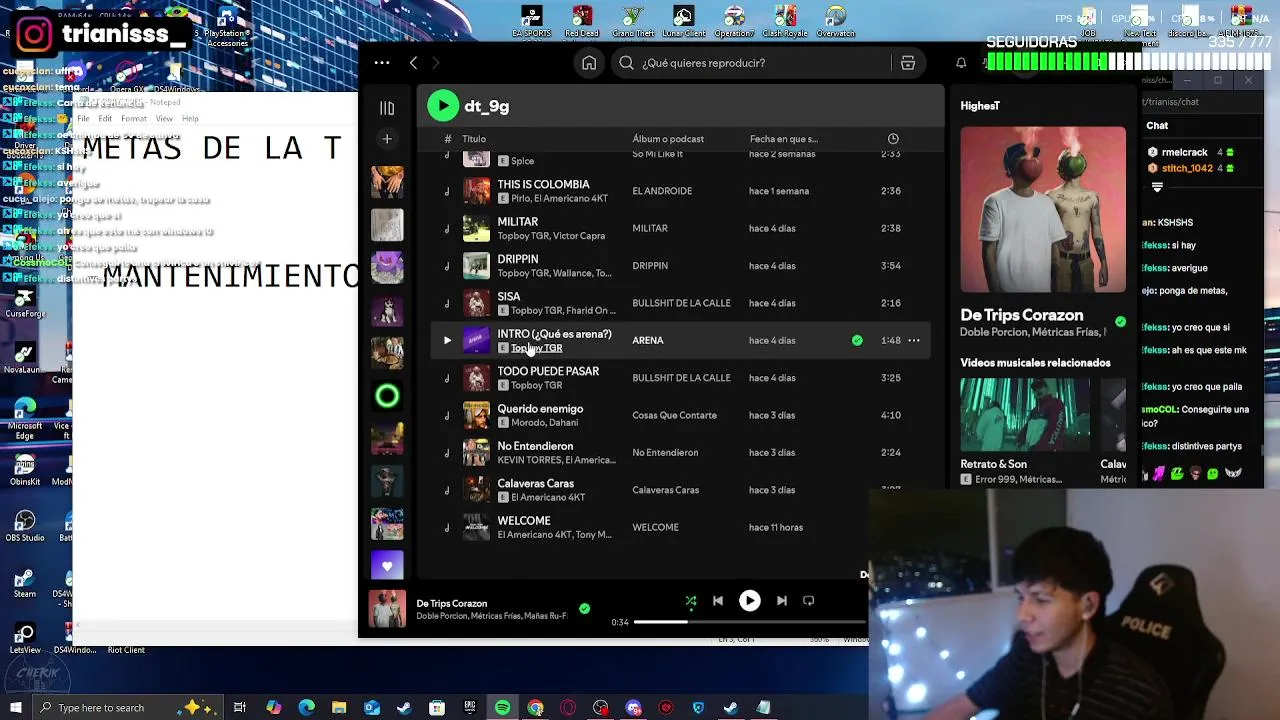Toggle saved checkmark on INTRO track
The height and width of the screenshot is (720, 1280).
(857, 340)
